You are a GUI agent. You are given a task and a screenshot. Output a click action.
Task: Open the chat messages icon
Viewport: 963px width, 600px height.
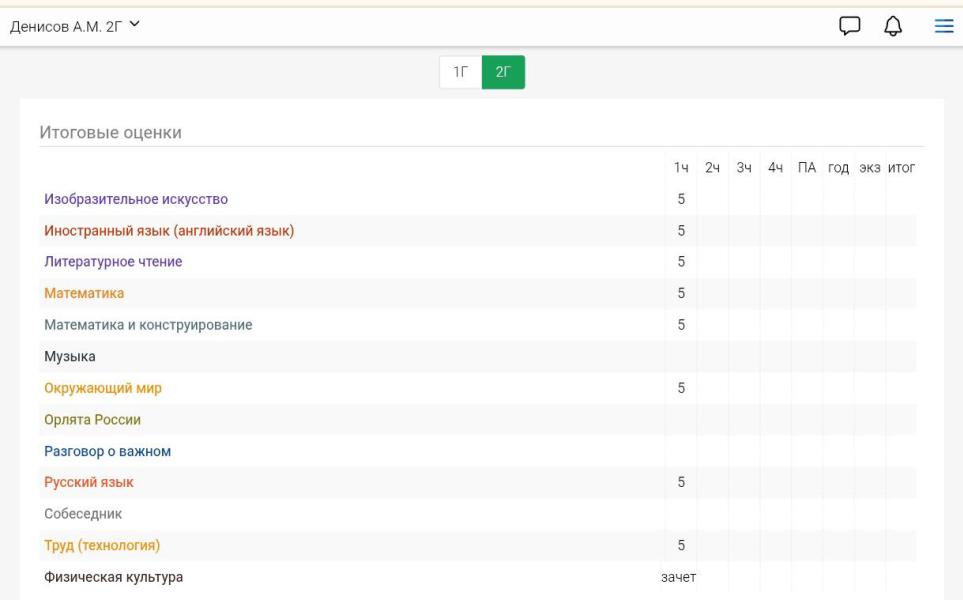(850, 27)
